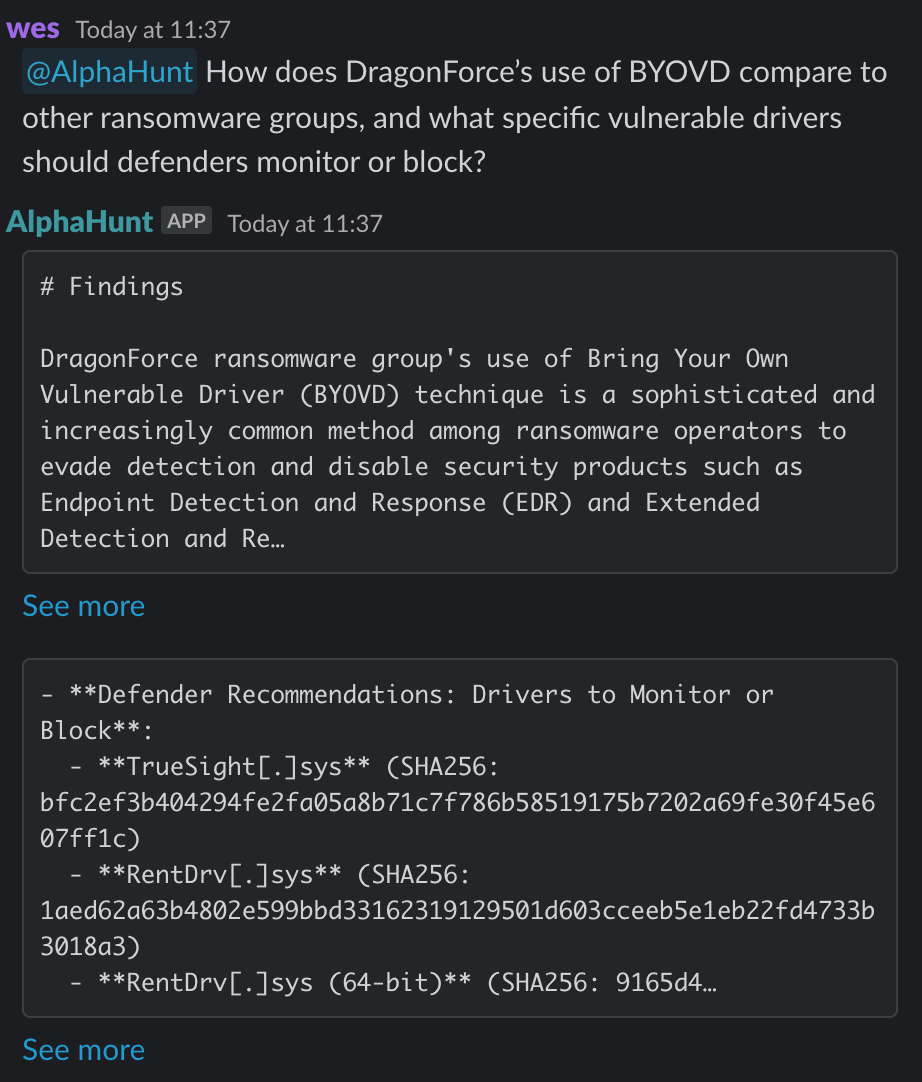
Task: Click the truncated hash 9165d4…
Action: 666,982
